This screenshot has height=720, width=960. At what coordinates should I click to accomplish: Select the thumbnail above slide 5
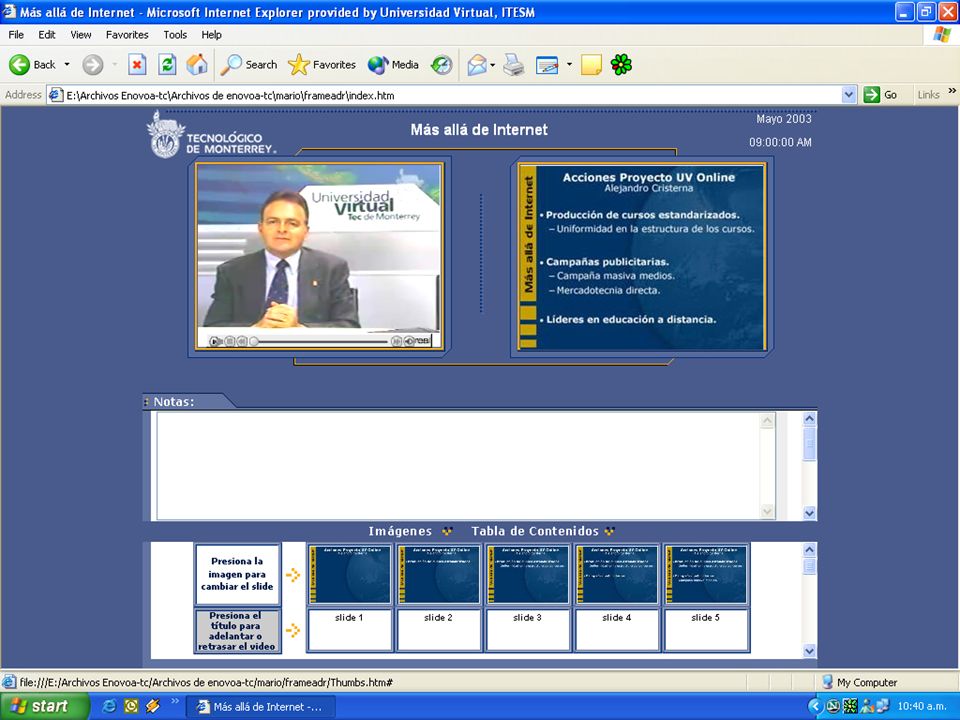click(705, 574)
